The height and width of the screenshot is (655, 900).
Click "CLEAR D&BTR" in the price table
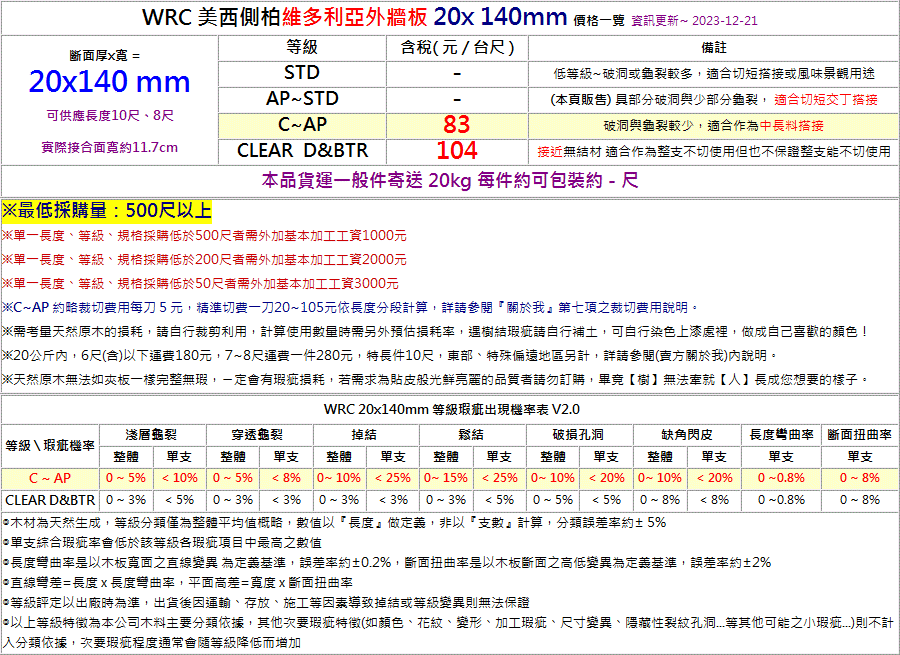point(302,150)
